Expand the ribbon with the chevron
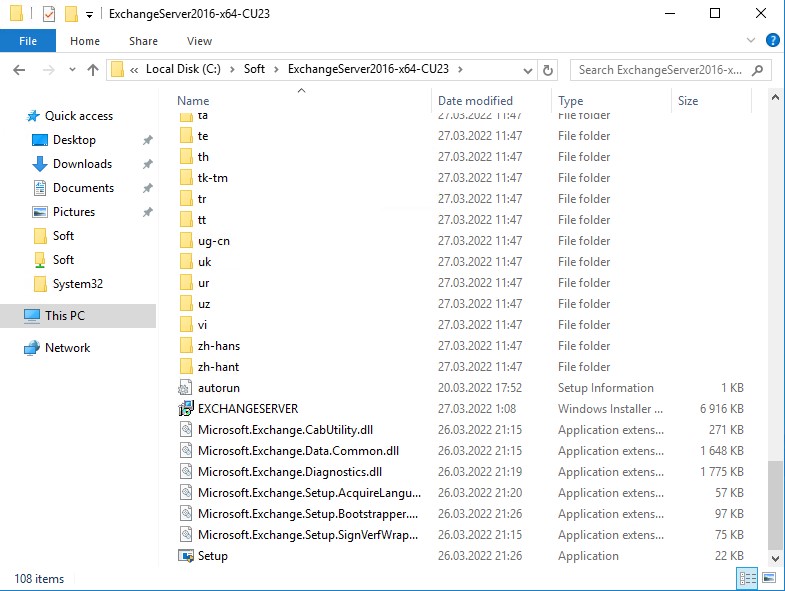Viewport: 785px width, 591px height. [753, 41]
